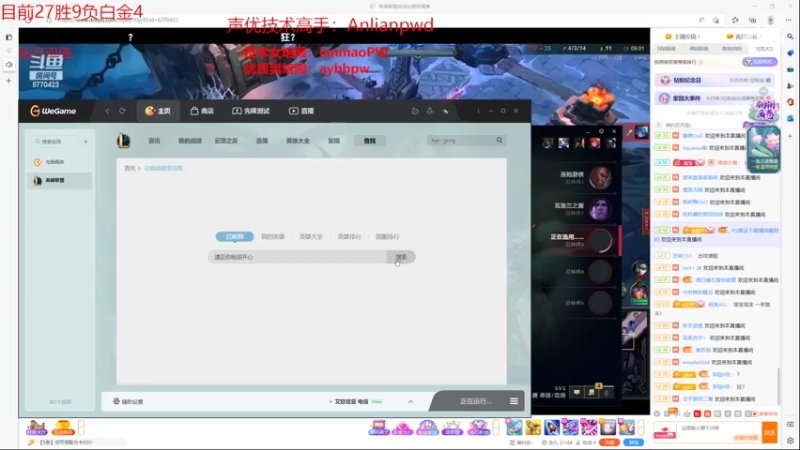Click the chat message input box
Image resolution: width=800 pixels, height=450 pixels.
(x=720, y=432)
